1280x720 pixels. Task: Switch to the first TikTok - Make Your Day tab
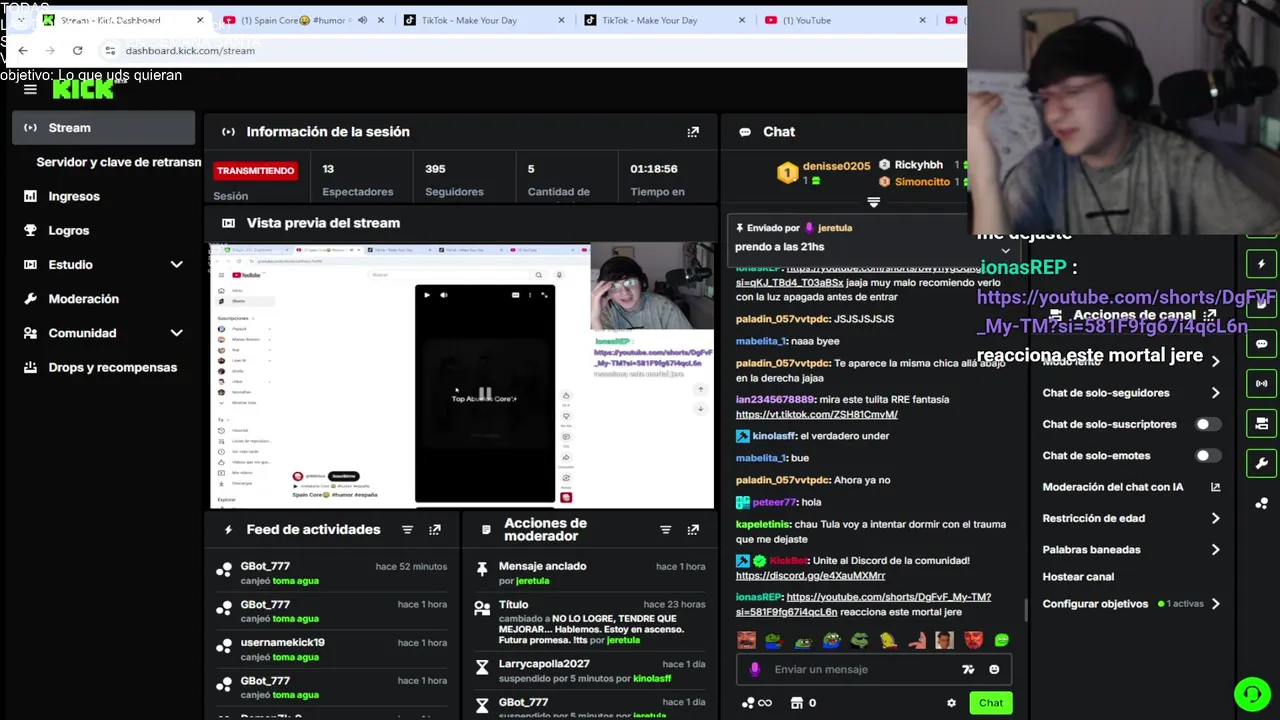point(484,20)
